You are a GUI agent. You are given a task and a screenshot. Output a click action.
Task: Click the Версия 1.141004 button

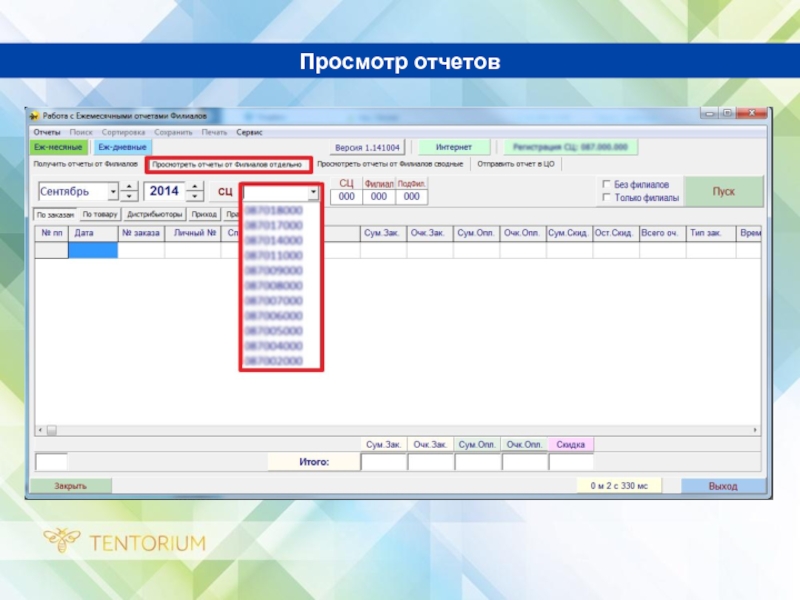click(367, 147)
